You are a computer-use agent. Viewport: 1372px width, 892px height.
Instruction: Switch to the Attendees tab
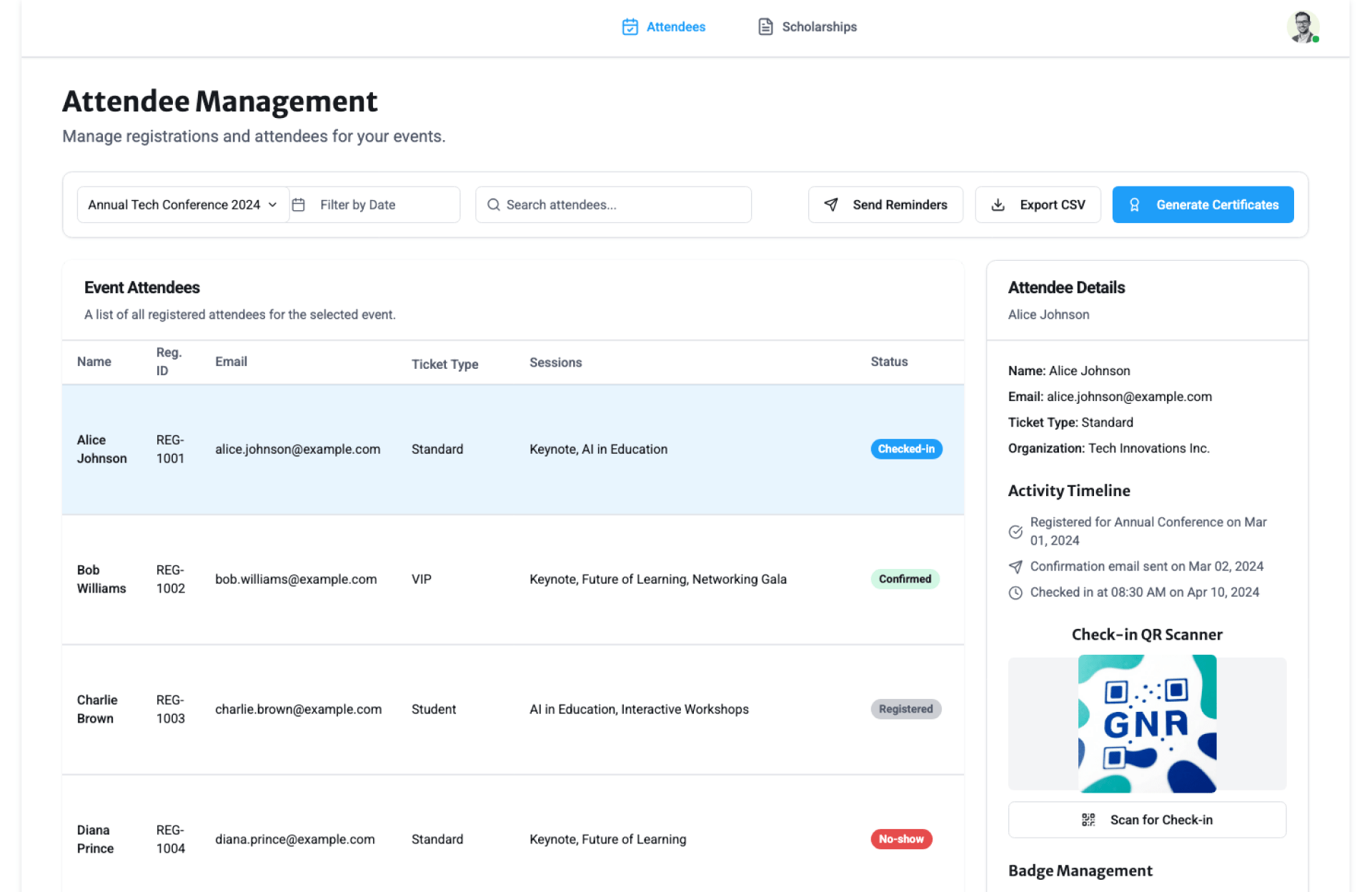(675, 27)
